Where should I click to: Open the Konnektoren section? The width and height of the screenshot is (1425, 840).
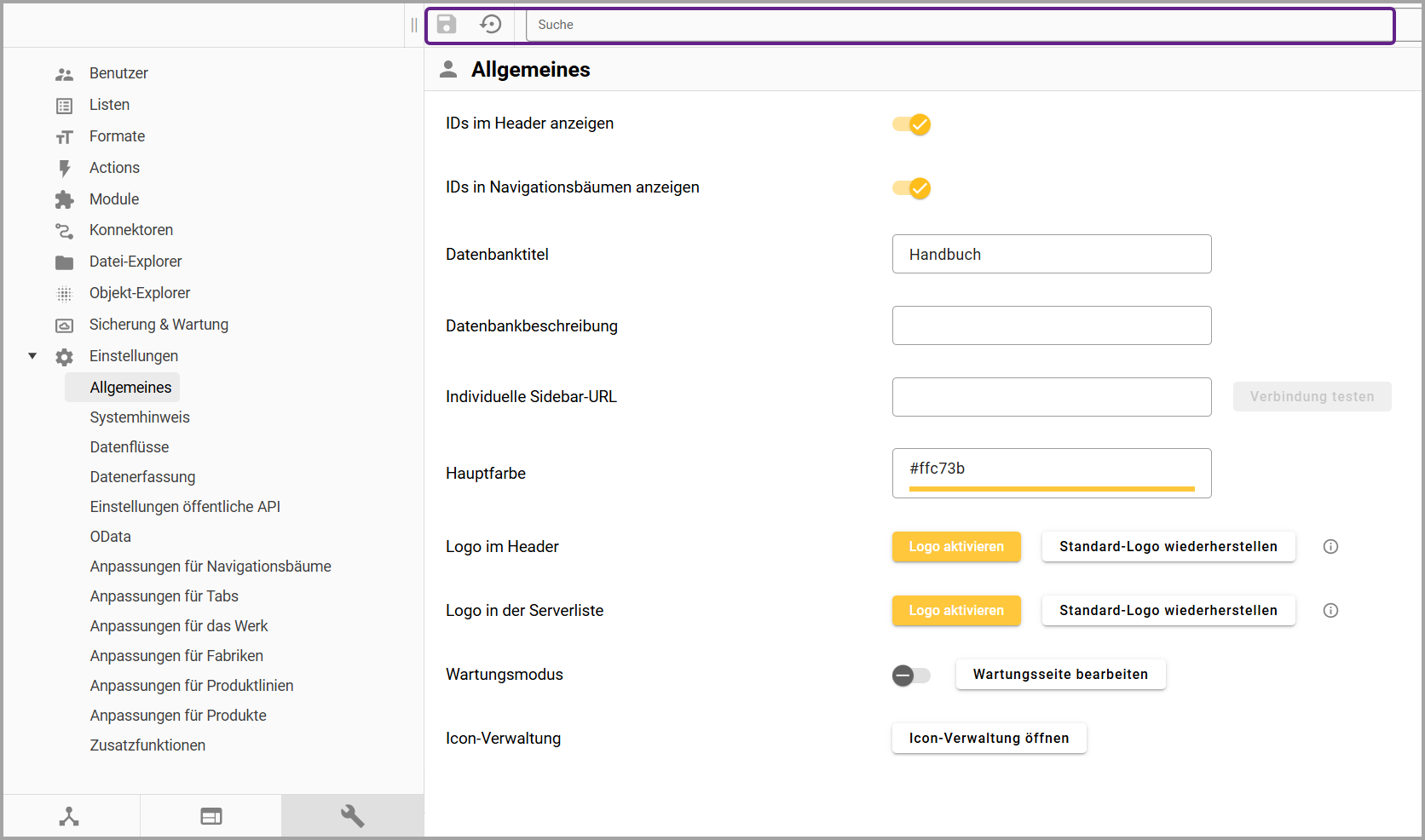click(x=131, y=230)
